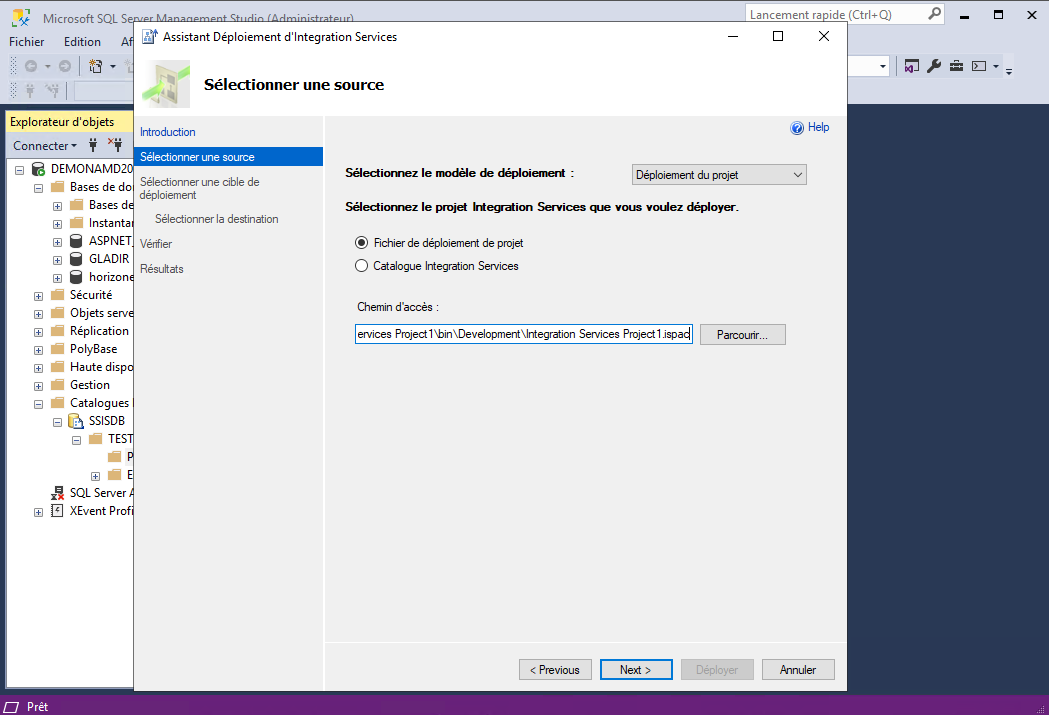This screenshot has height=715, width=1049.
Task: Open the back navigation history dropdown arrow
Action: coord(47,66)
